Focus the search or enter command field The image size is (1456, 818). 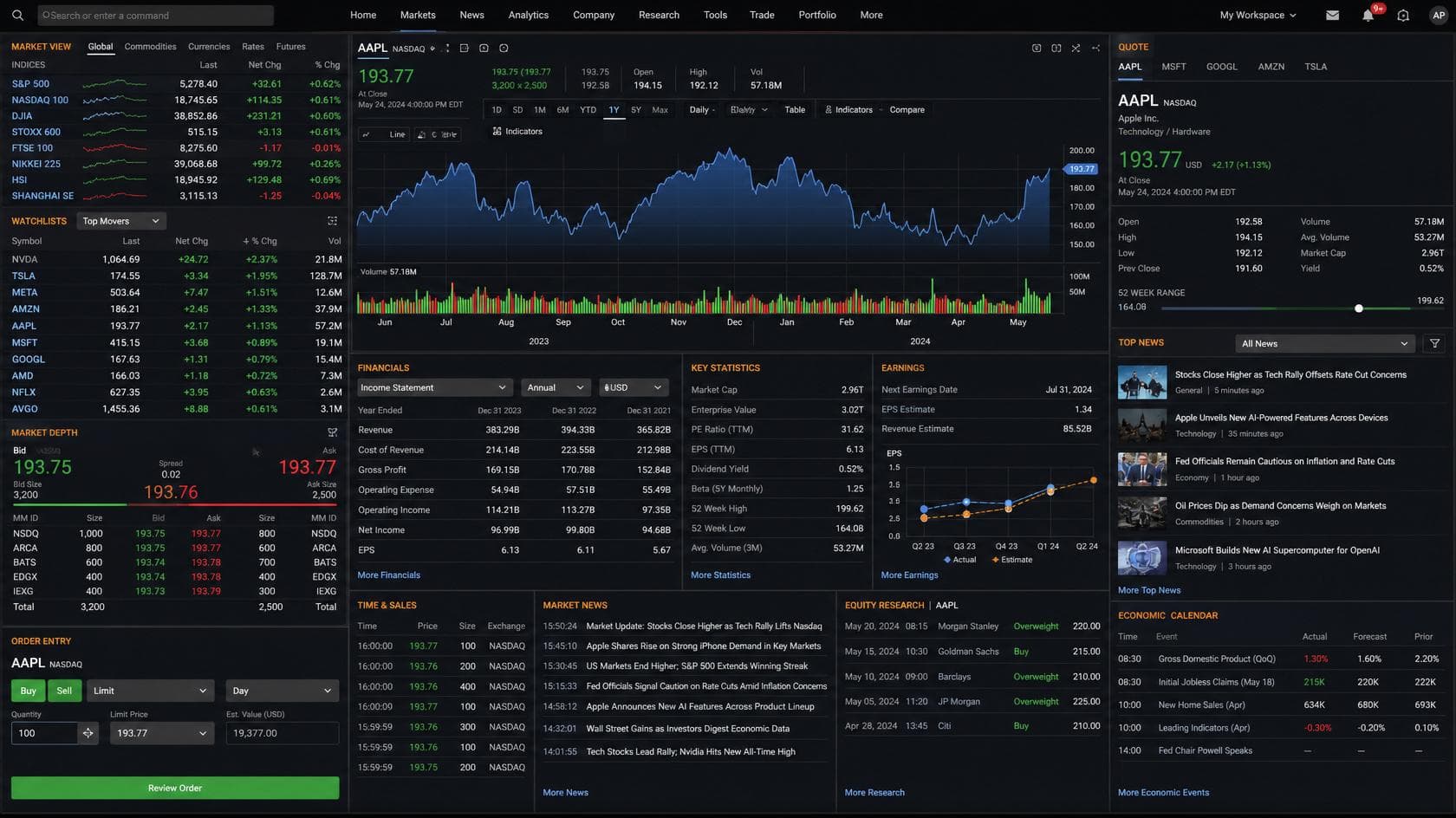[x=156, y=16]
